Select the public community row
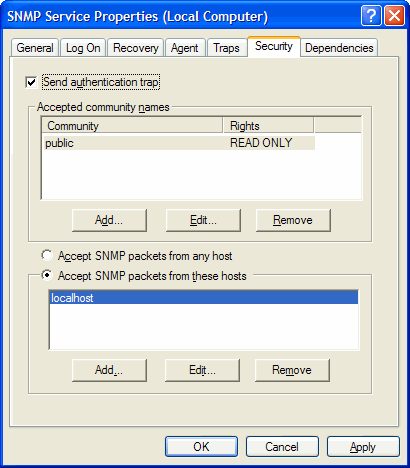 pyautogui.click(x=179, y=143)
